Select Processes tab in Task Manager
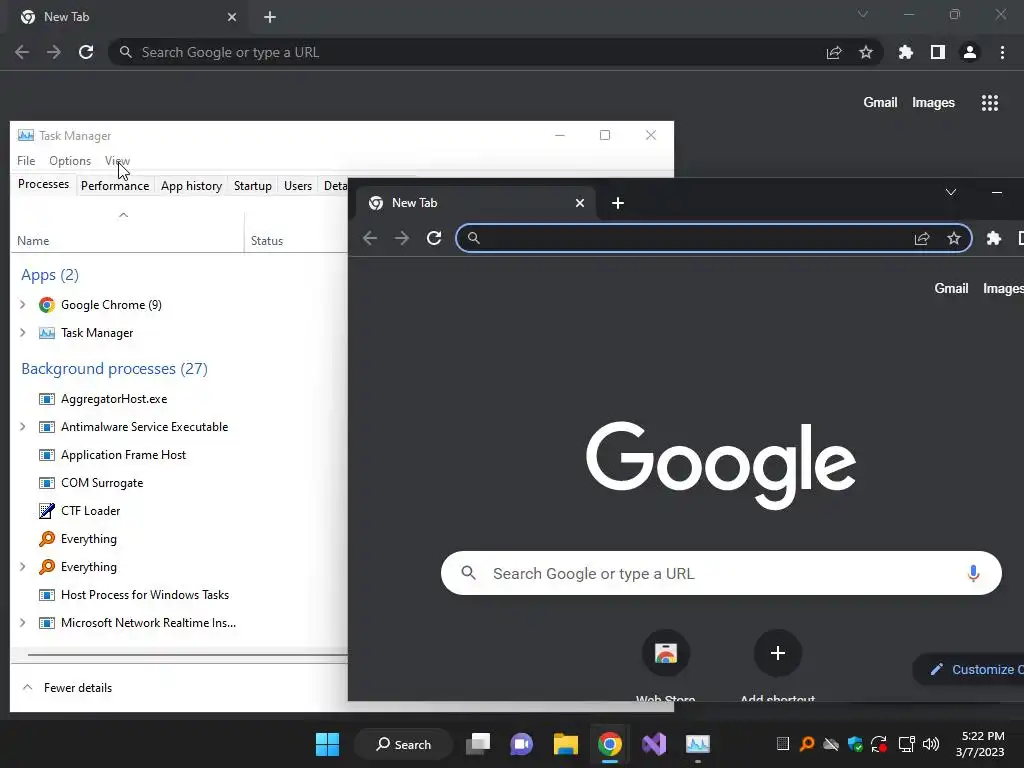The width and height of the screenshot is (1024, 768). [43, 184]
